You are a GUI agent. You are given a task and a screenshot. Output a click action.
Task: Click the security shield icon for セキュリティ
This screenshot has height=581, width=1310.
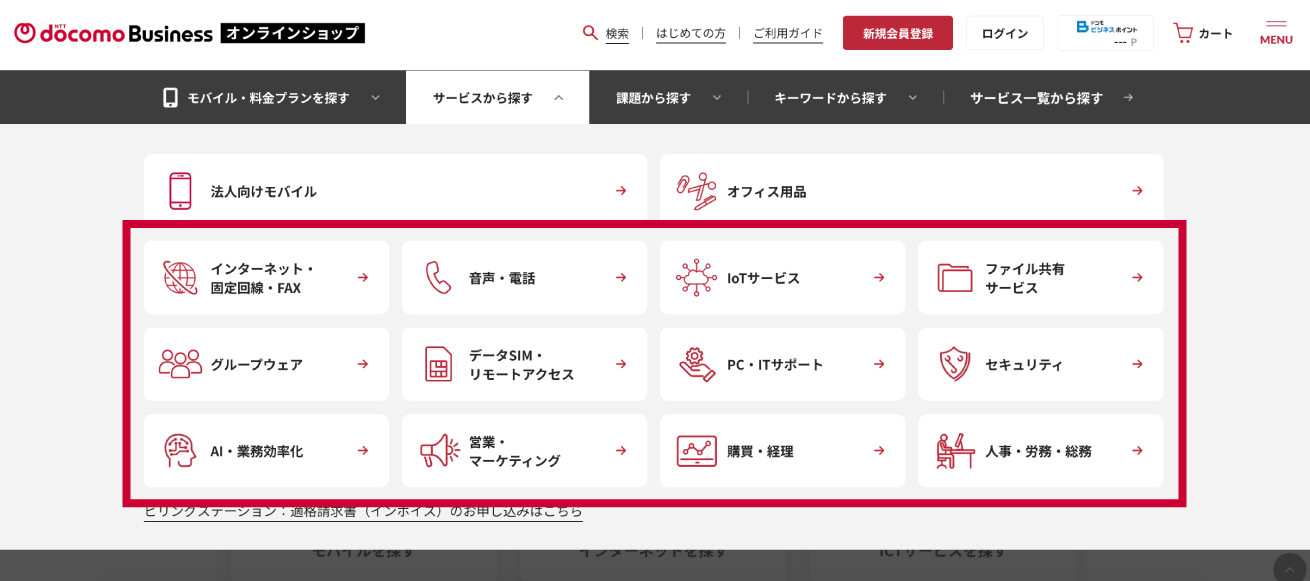(954, 364)
